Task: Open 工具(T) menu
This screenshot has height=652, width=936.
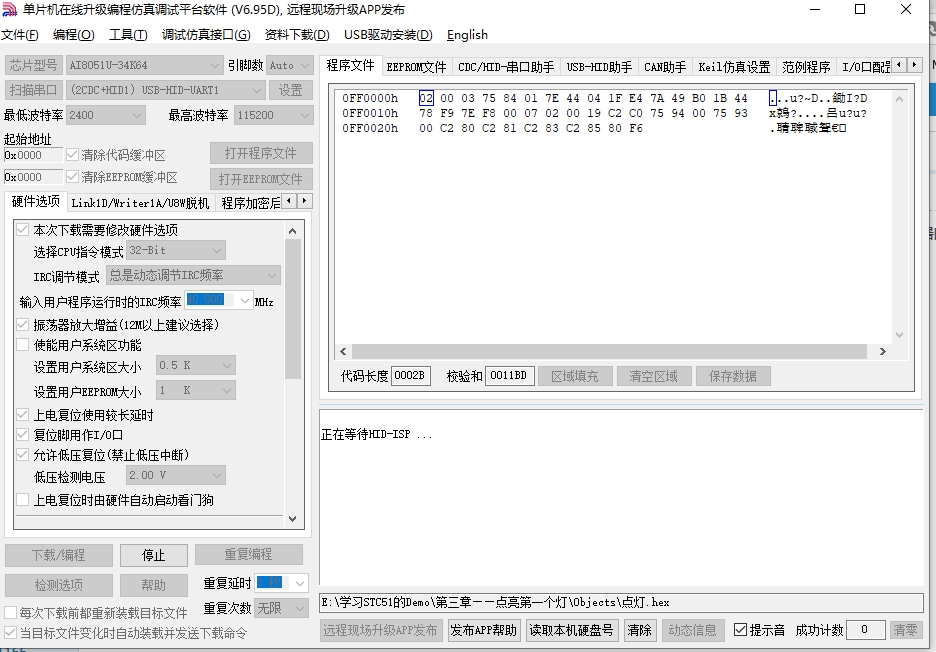Action: pyautogui.click(x=128, y=35)
